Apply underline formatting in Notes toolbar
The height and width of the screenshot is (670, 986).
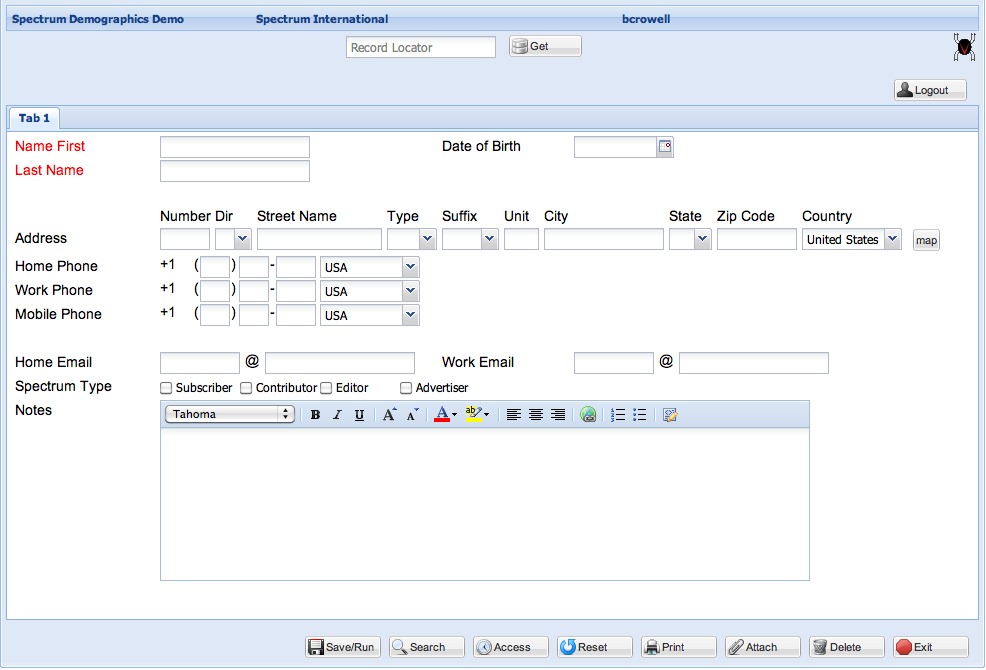point(359,415)
